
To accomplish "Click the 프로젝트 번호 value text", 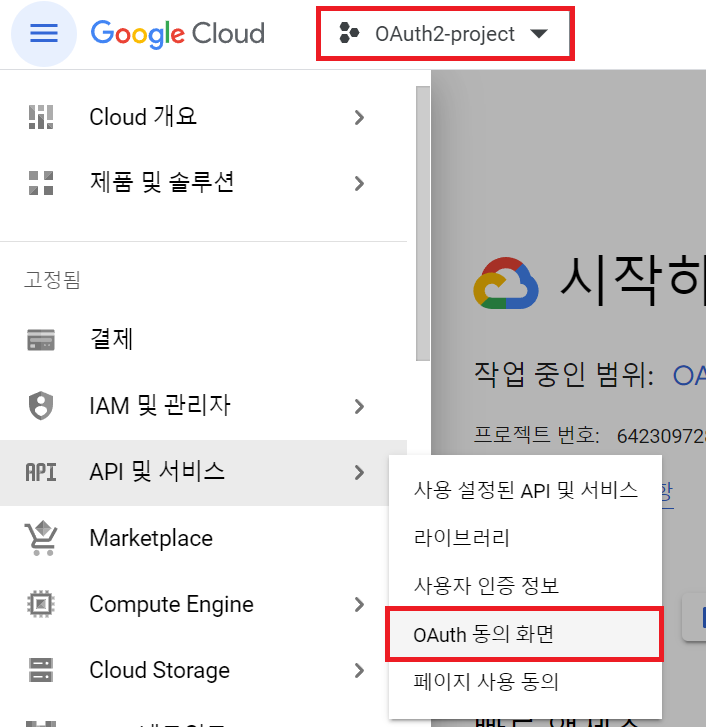I will pos(661,436).
